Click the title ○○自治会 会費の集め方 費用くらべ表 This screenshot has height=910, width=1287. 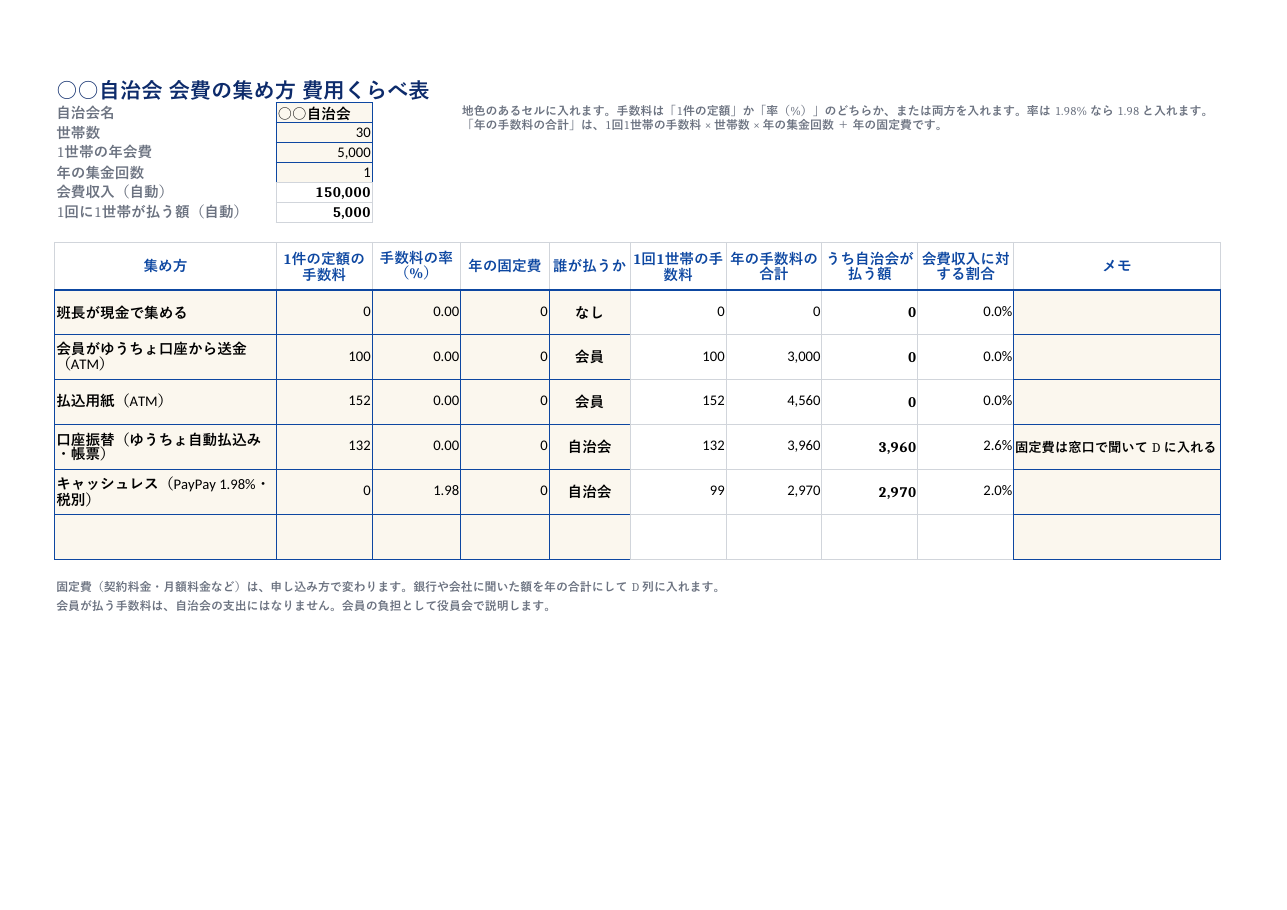(x=243, y=90)
